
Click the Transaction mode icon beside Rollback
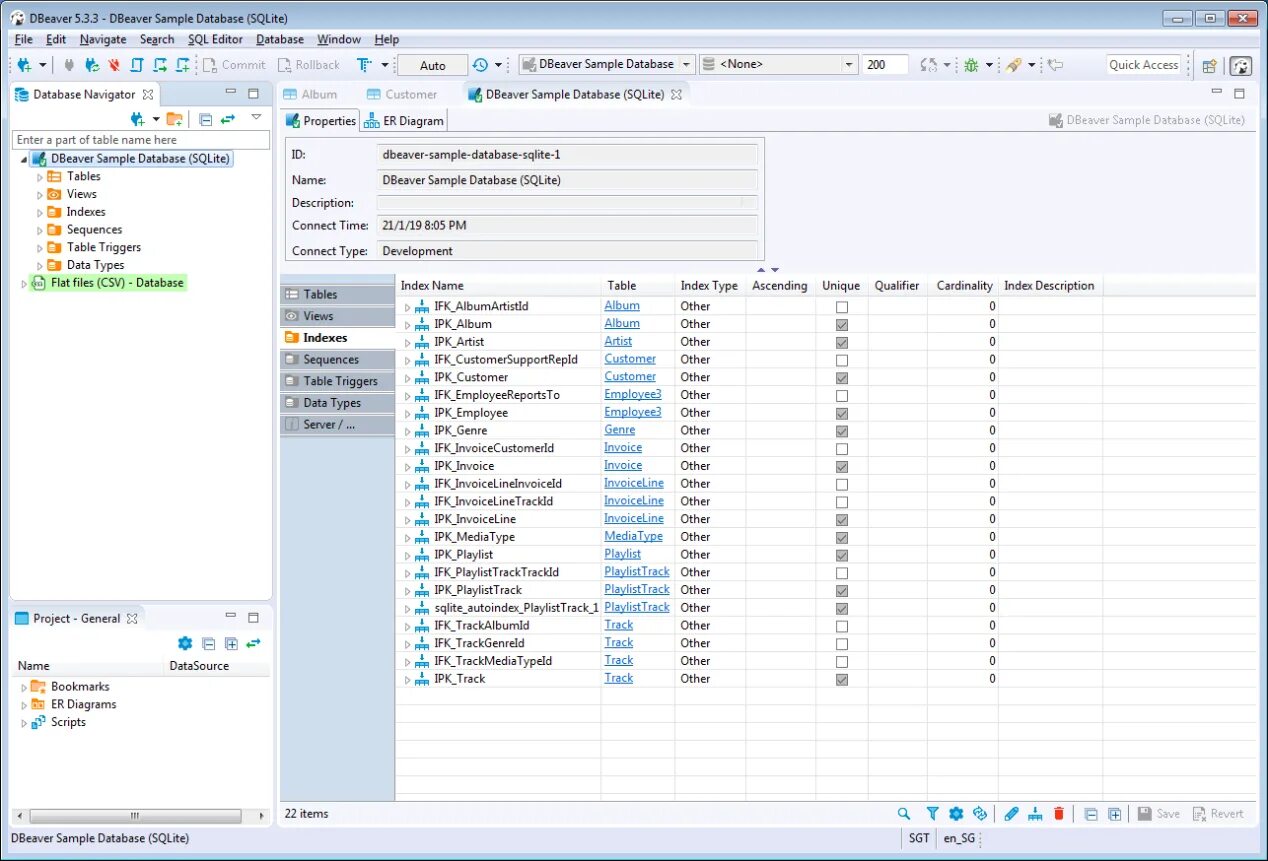pyautogui.click(x=364, y=65)
